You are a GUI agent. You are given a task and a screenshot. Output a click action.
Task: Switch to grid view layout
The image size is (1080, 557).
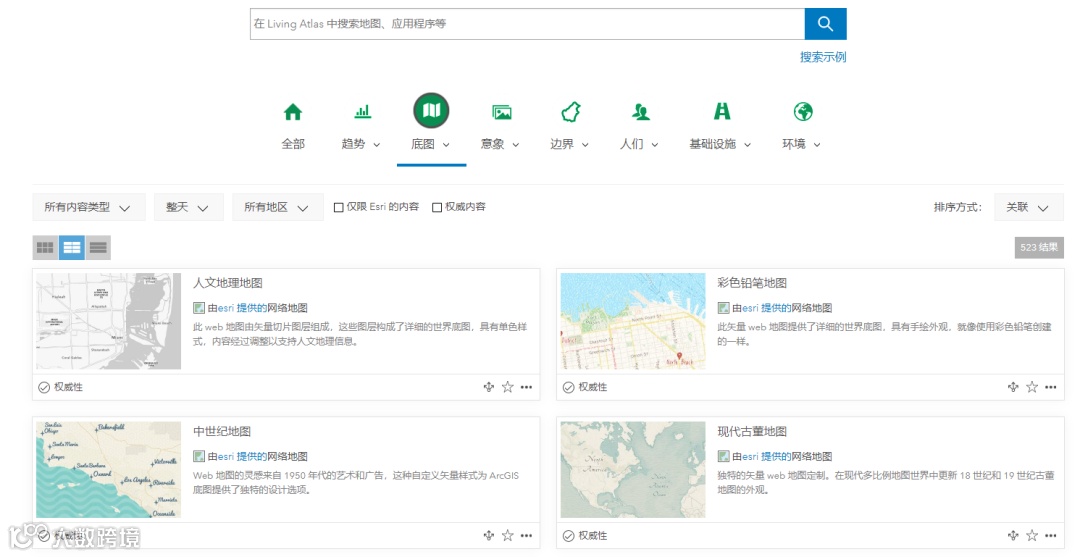tap(45, 248)
